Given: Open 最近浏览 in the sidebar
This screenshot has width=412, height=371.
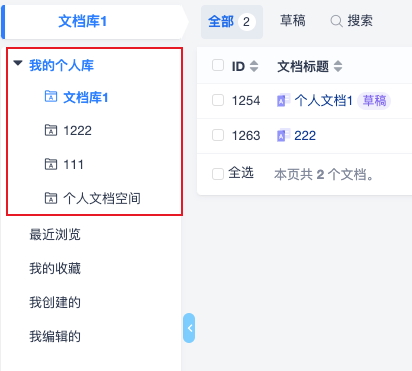Looking at the screenshot, I should [x=55, y=235].
